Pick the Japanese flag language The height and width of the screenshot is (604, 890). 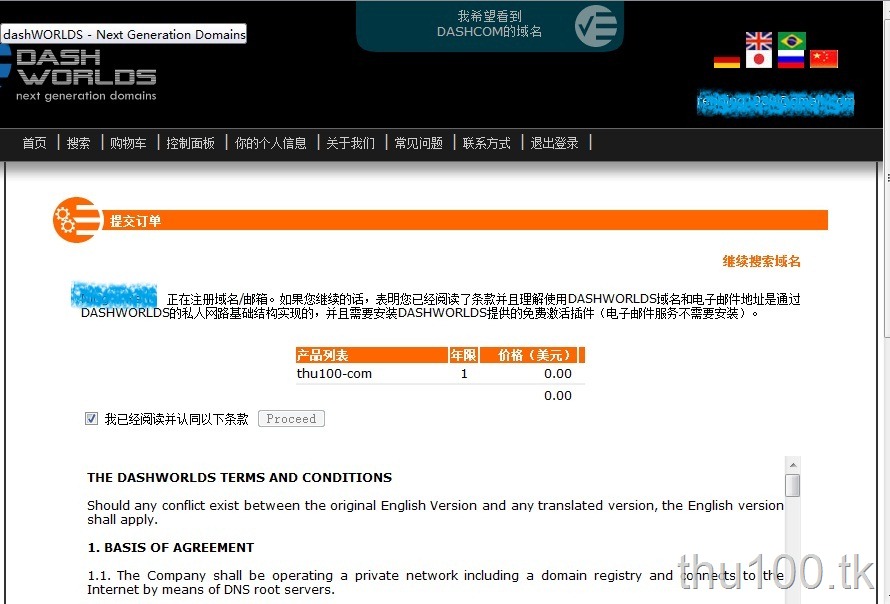pos(758,59)
